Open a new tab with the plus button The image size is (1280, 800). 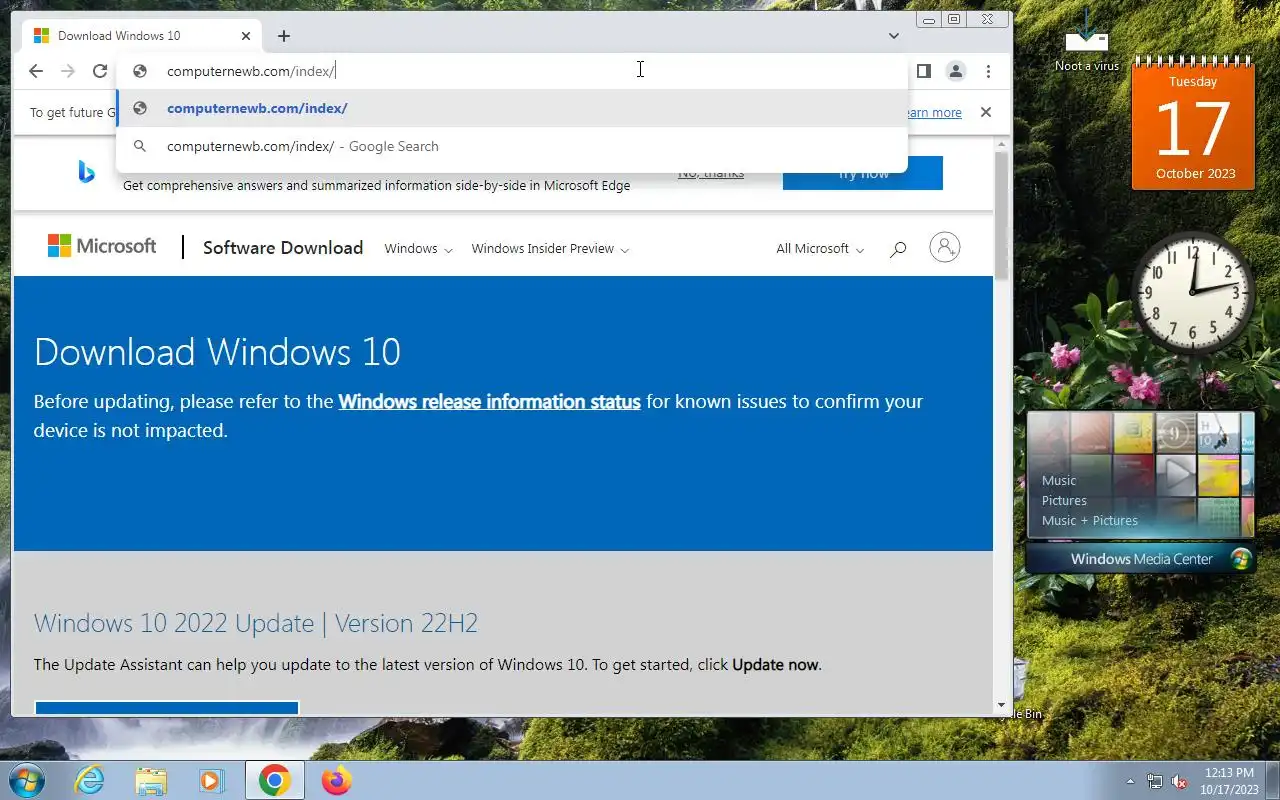click(x=284, y=36)
